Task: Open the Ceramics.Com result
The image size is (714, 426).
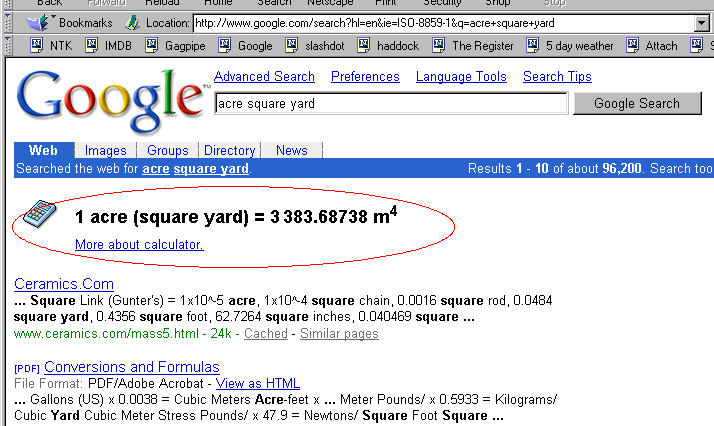Action: coord(64,284)
